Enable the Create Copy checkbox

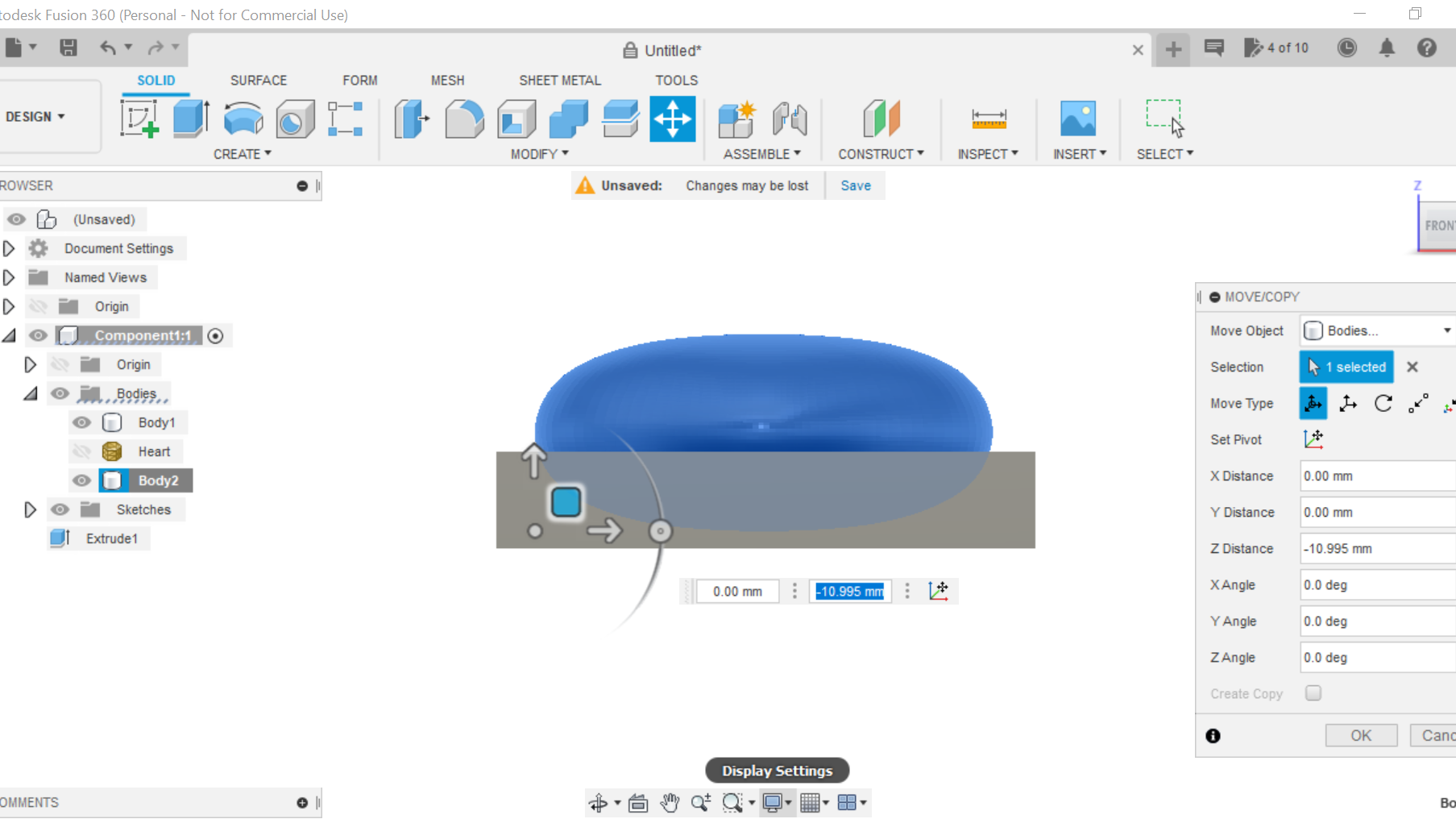tap(1314, 692)
